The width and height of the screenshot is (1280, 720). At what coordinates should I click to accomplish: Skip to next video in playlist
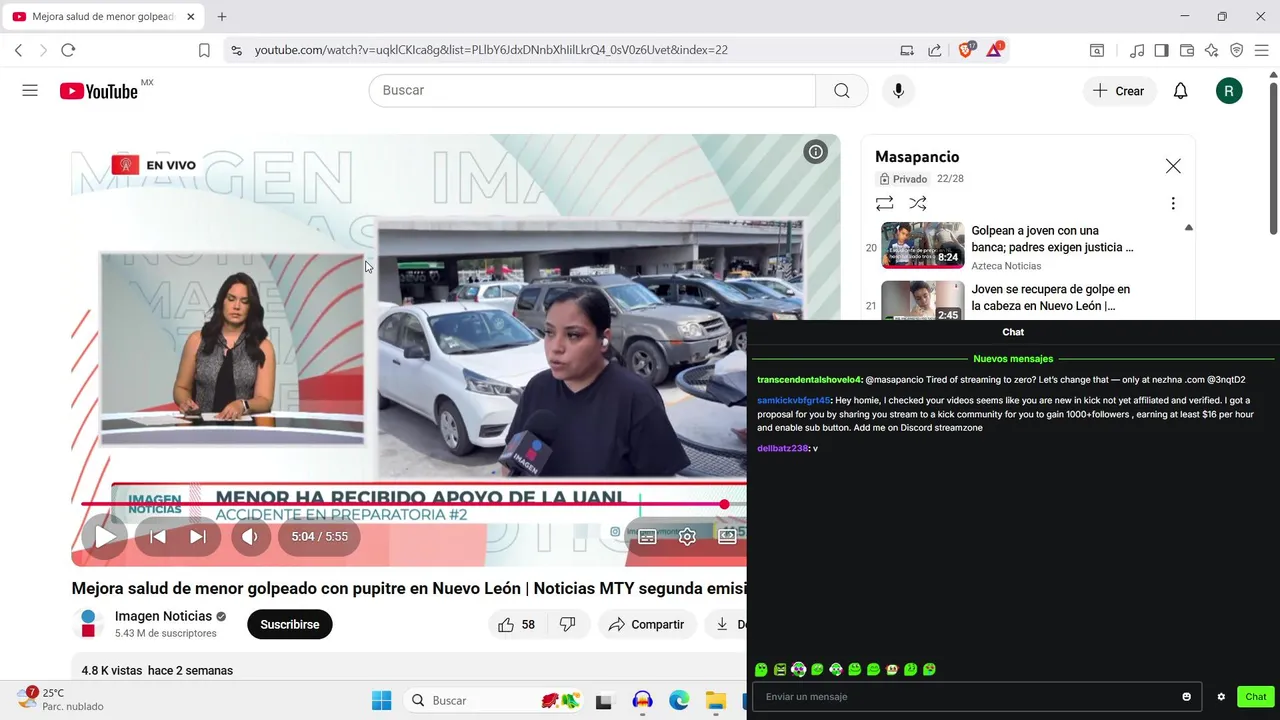point(198,537)
